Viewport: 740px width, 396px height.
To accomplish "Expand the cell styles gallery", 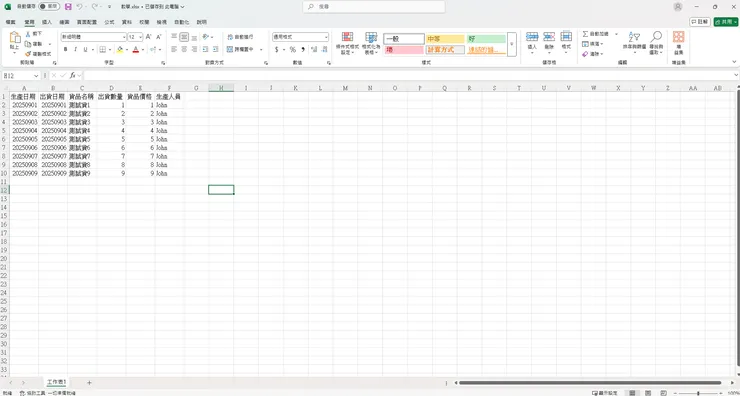I will pyautogui.click(x=512, y=44).
